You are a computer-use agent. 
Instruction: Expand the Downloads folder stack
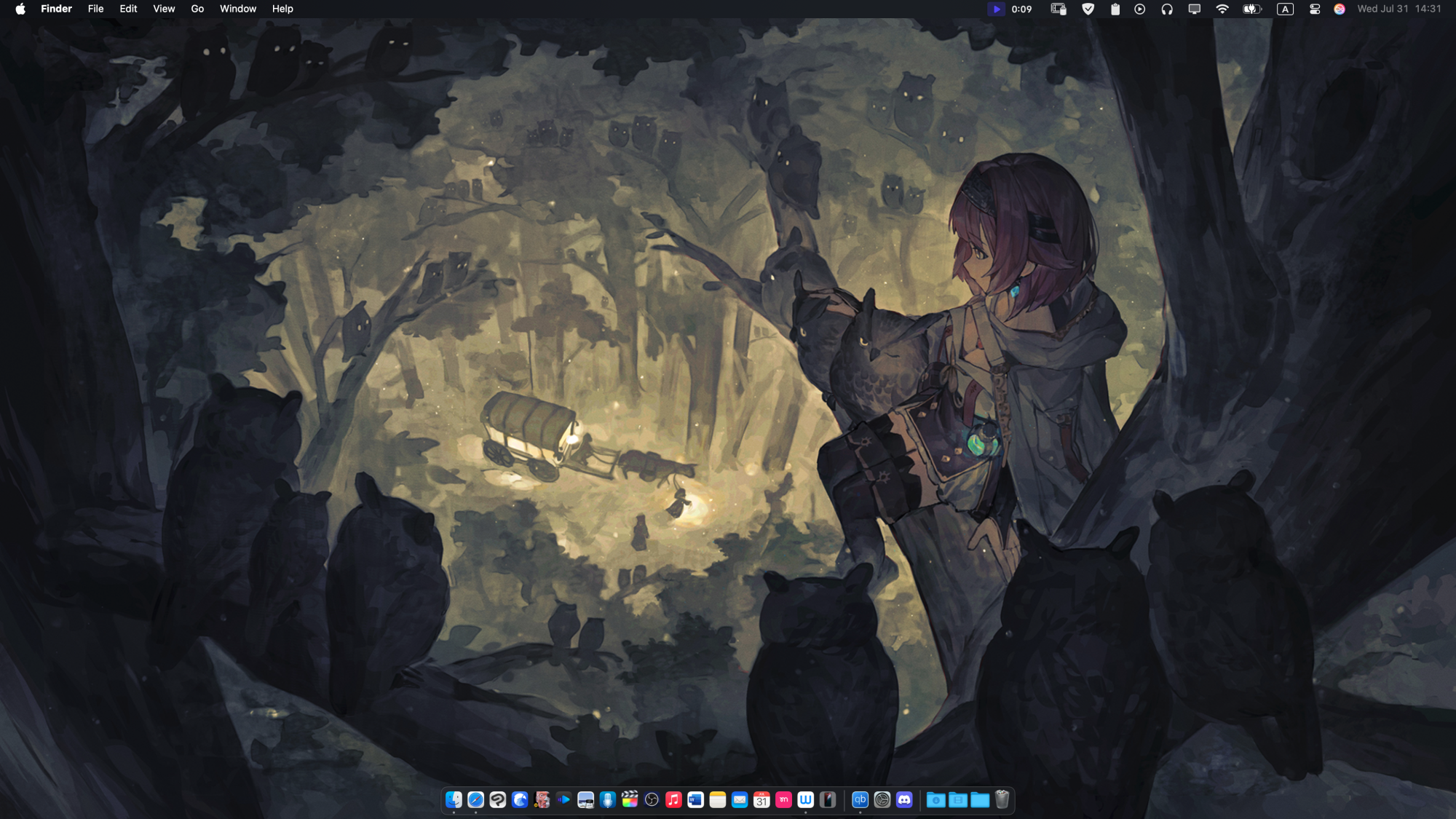point(935,800)
